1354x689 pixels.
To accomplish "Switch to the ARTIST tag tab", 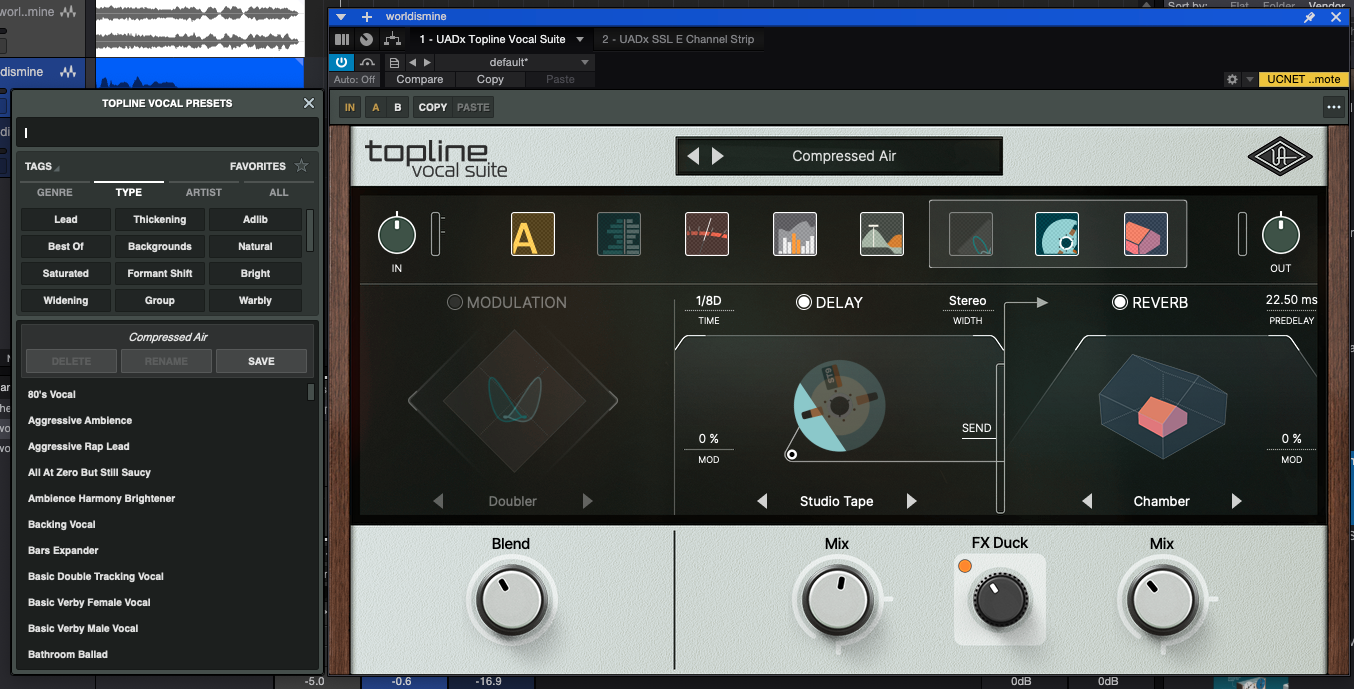I will [x=204, y=192].
